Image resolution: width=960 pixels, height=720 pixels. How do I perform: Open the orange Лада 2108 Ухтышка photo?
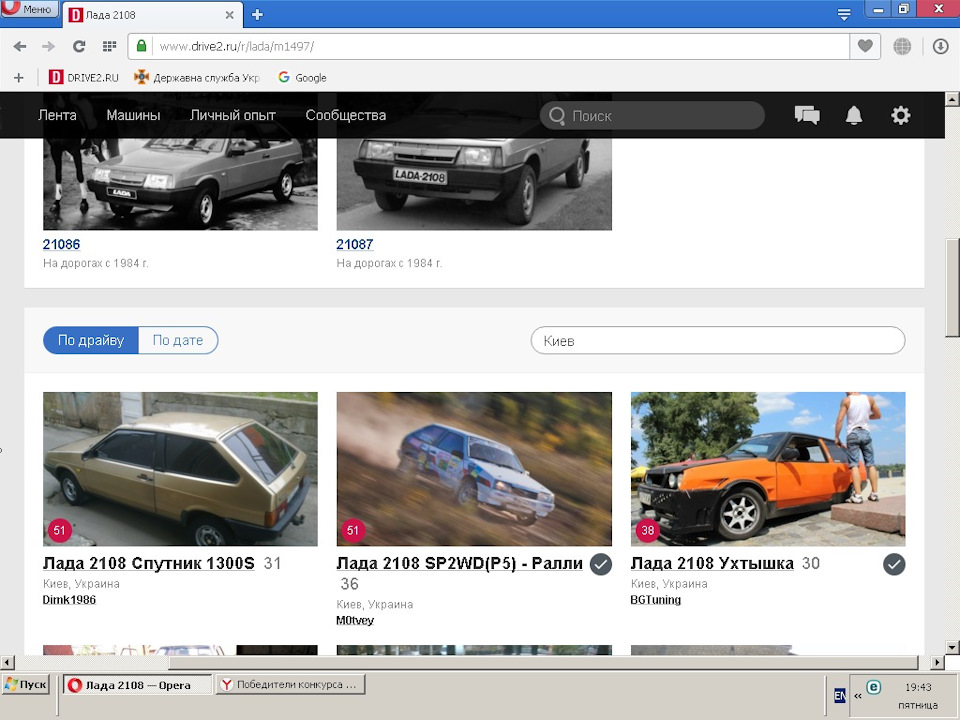pos(768,469)
